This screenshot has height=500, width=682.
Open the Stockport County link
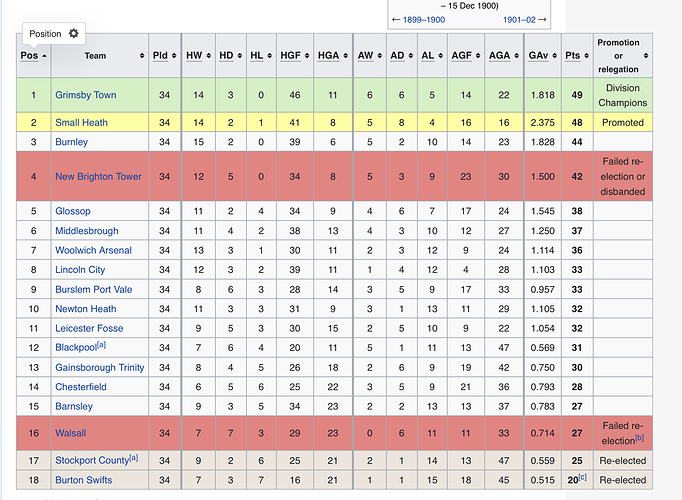tap(92, 460)
